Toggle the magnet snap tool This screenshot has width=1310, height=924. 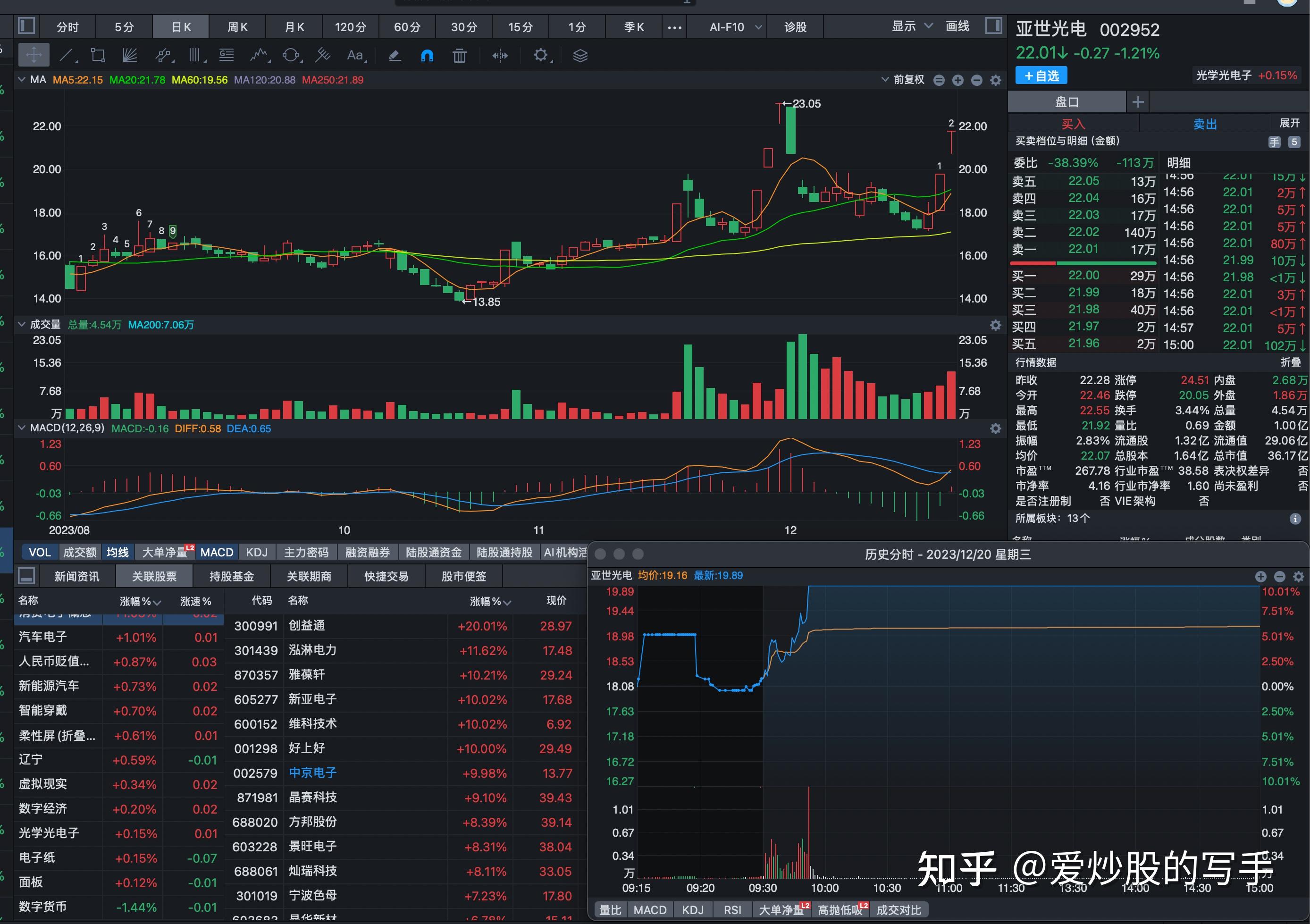pos(427,55)
